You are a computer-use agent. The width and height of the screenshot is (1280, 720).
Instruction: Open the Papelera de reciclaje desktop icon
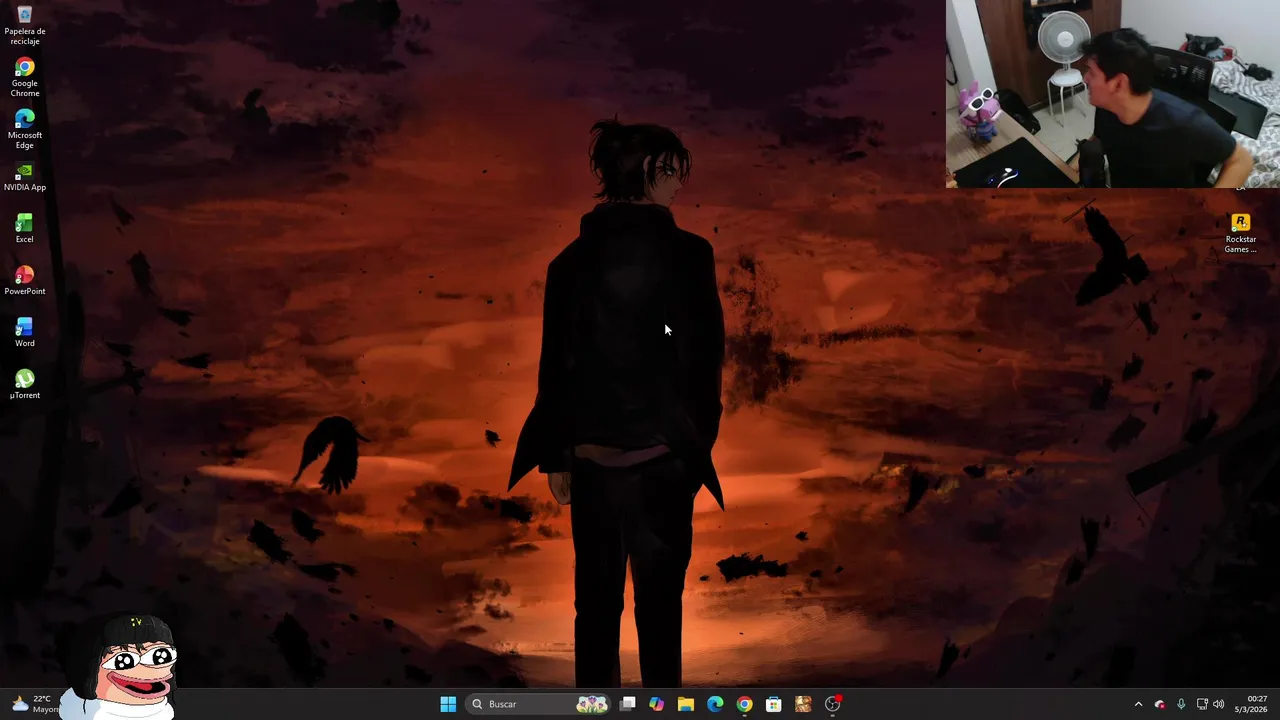pos(25,26)
